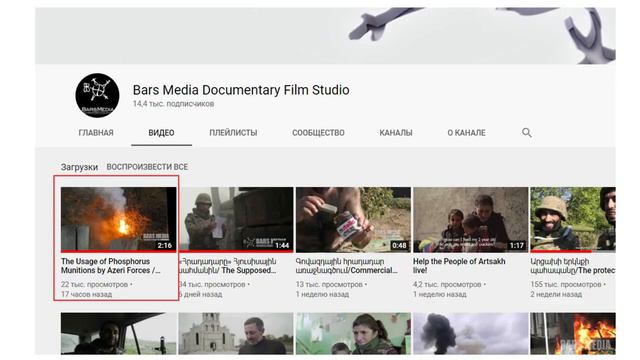Open second-row thumbnail of man in vehicle
Image resolution: width=640 pixels, height=360 pixels.
tap(119, 333)
